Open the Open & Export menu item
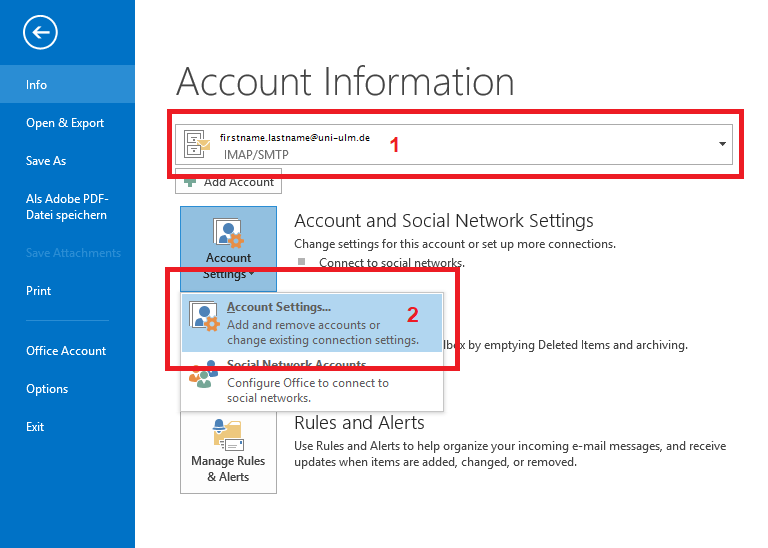 tap(67, 122)
